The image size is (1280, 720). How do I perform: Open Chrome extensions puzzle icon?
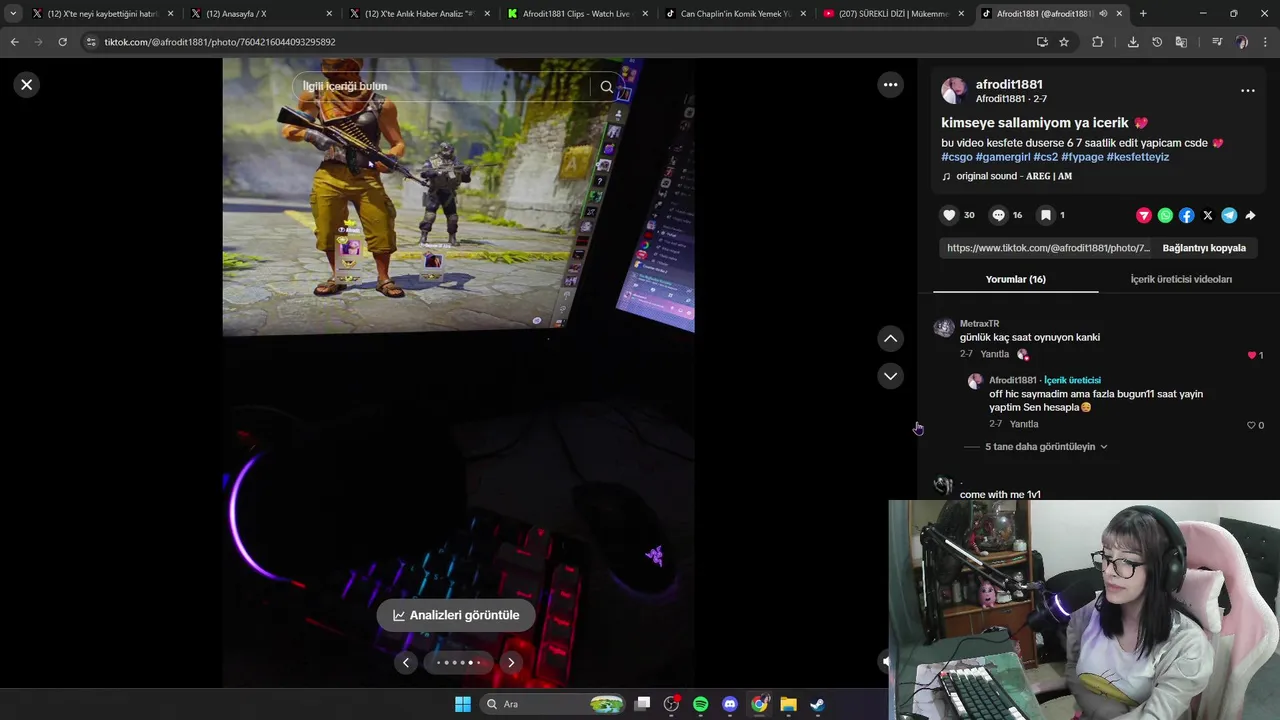(1097, 42)
